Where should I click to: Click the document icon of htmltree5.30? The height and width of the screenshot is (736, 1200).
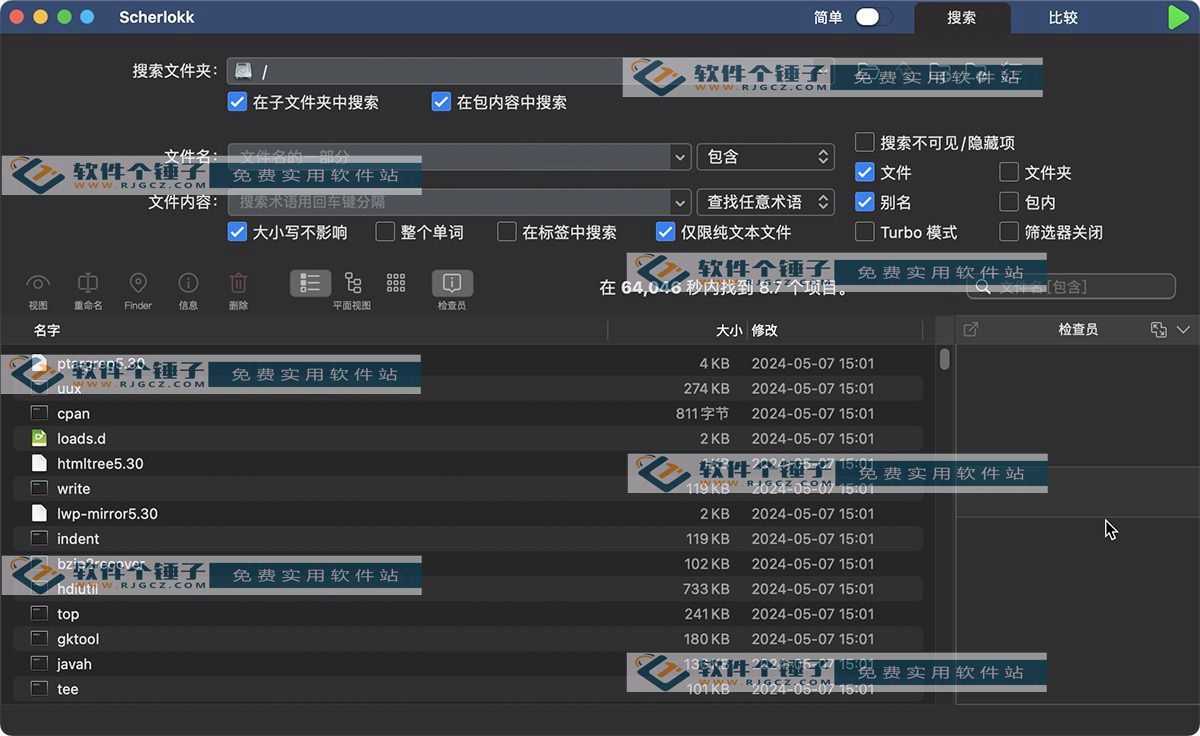(39, 463)
